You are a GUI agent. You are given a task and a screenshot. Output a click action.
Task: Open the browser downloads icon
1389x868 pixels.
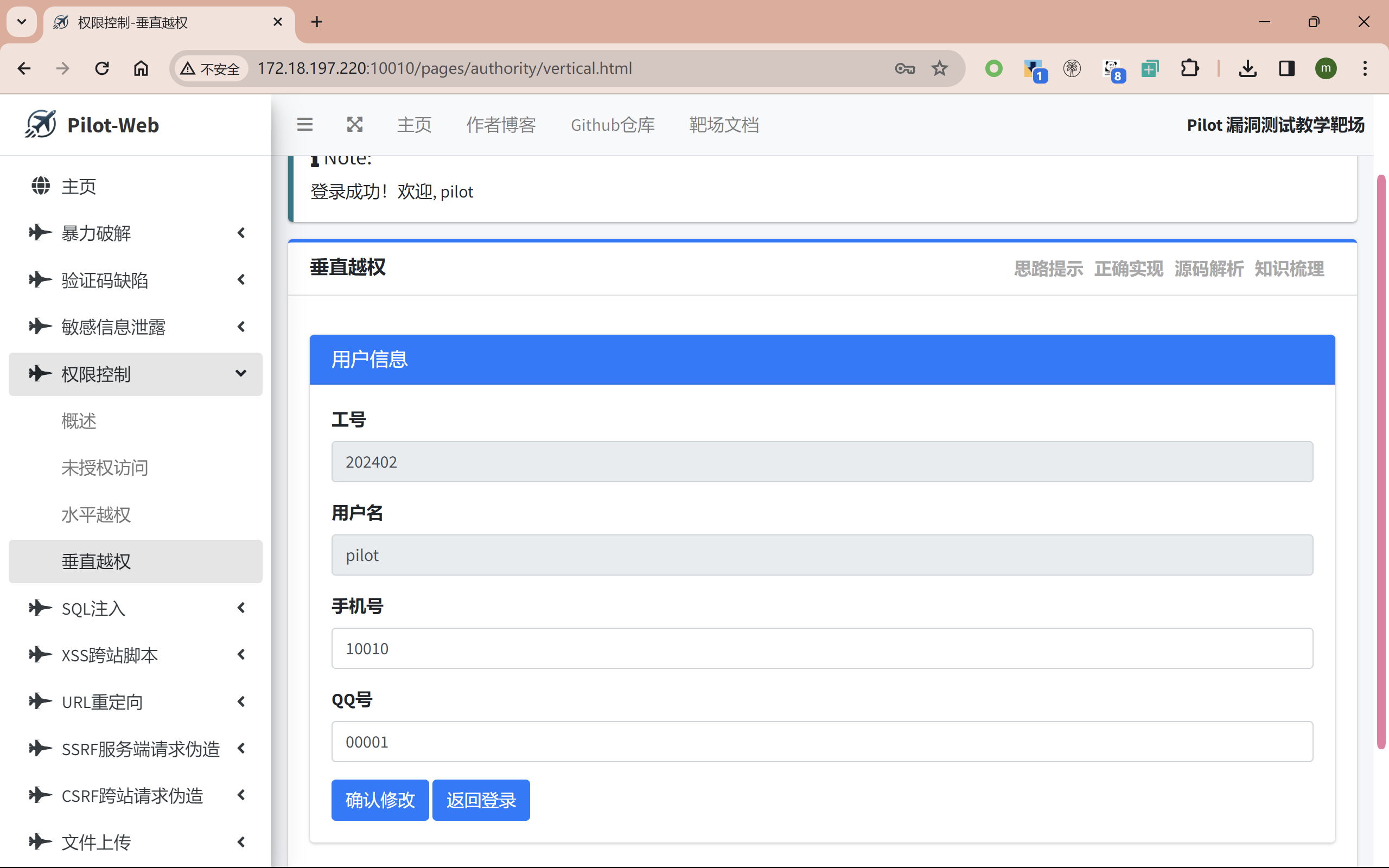click(1247, 68)
